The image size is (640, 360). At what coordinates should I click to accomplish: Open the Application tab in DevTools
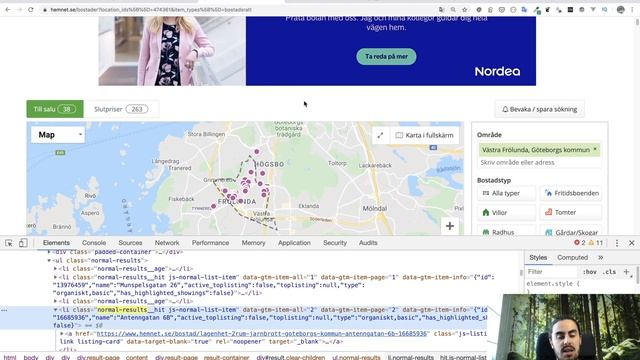coord(294,243)
